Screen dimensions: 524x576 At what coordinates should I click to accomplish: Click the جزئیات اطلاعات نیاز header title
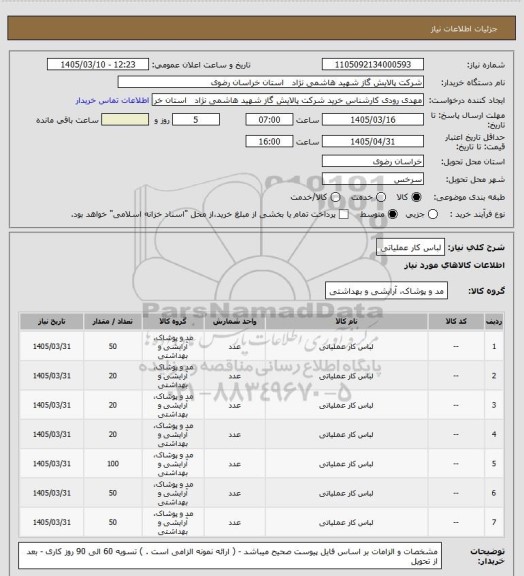pos(464,29)
